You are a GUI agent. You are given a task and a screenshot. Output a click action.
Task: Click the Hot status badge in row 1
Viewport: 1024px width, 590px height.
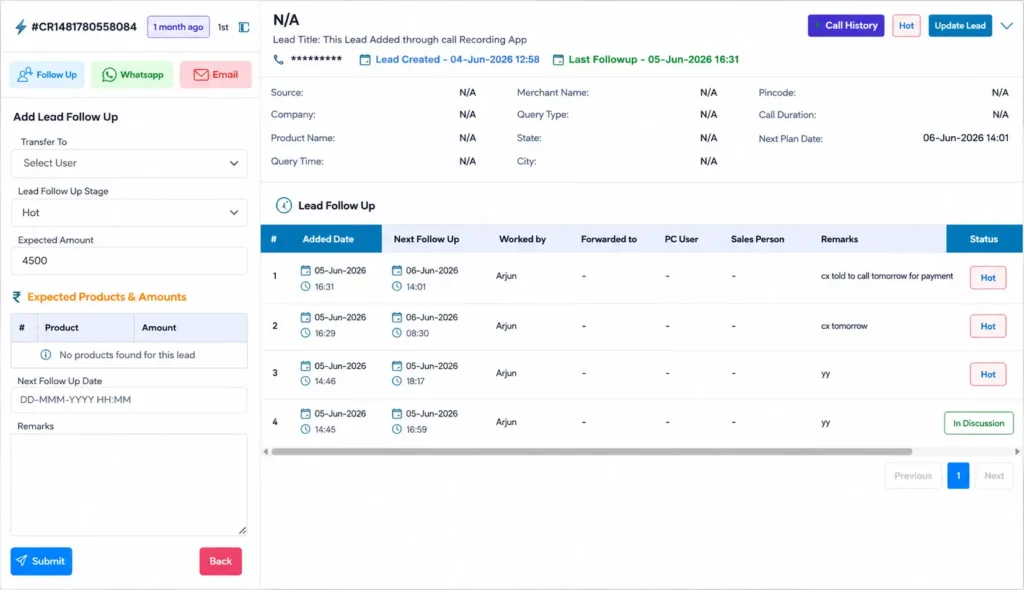tap(988, 278)
